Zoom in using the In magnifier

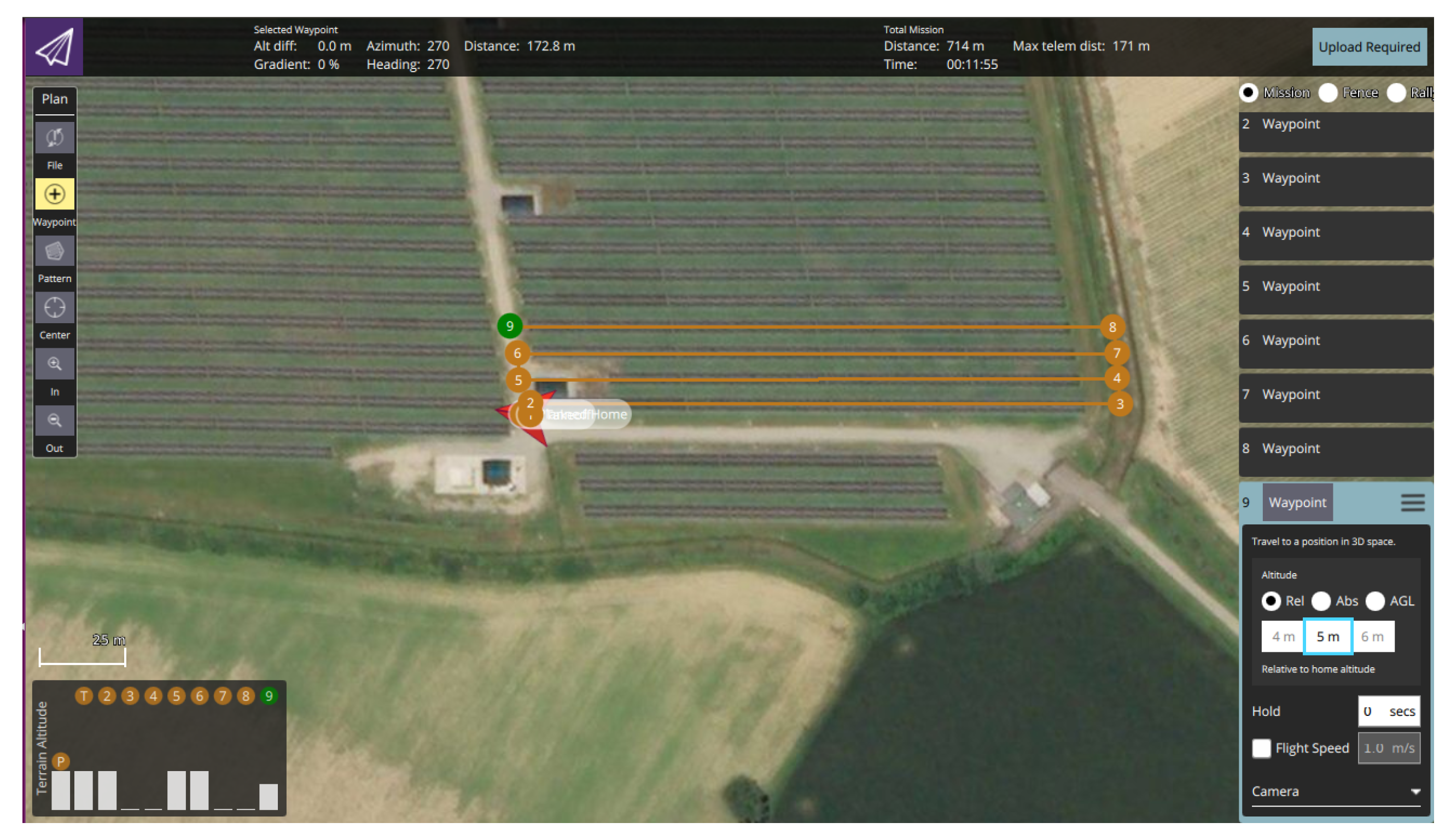(x=55, y=364)
